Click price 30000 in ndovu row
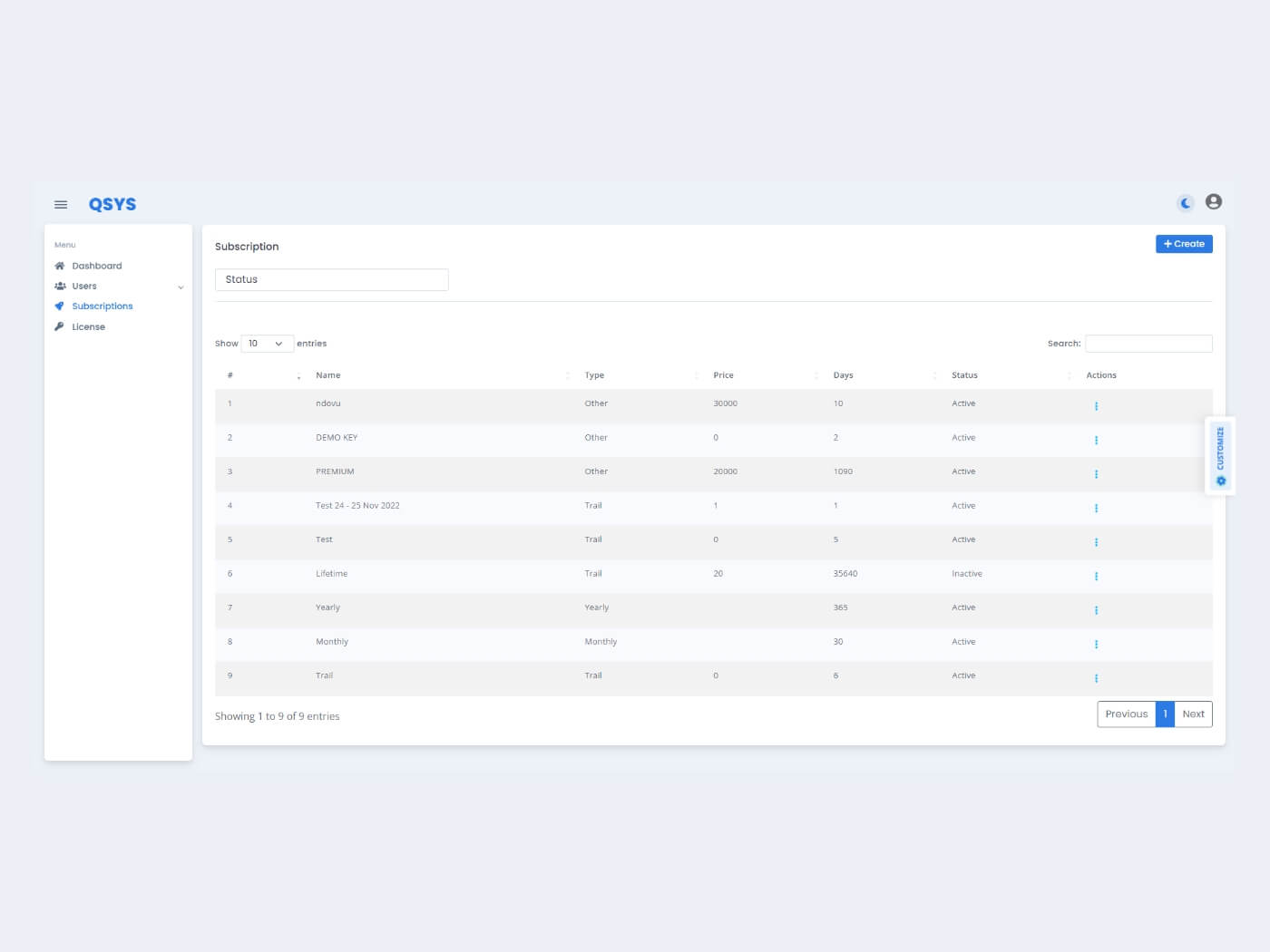 click(x=726, y=403)
